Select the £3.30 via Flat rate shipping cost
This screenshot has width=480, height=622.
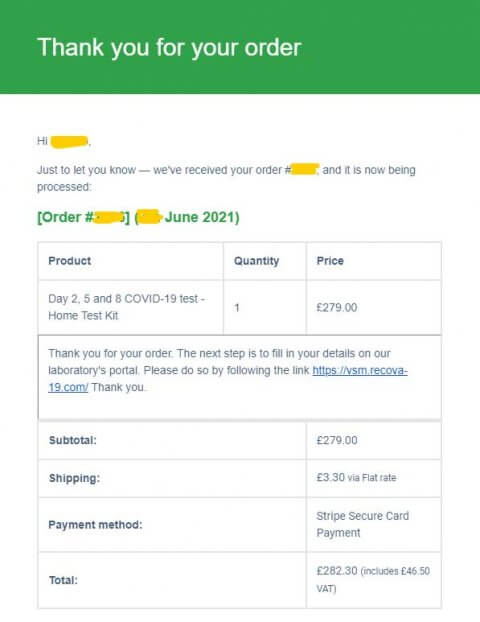point(356,477)
